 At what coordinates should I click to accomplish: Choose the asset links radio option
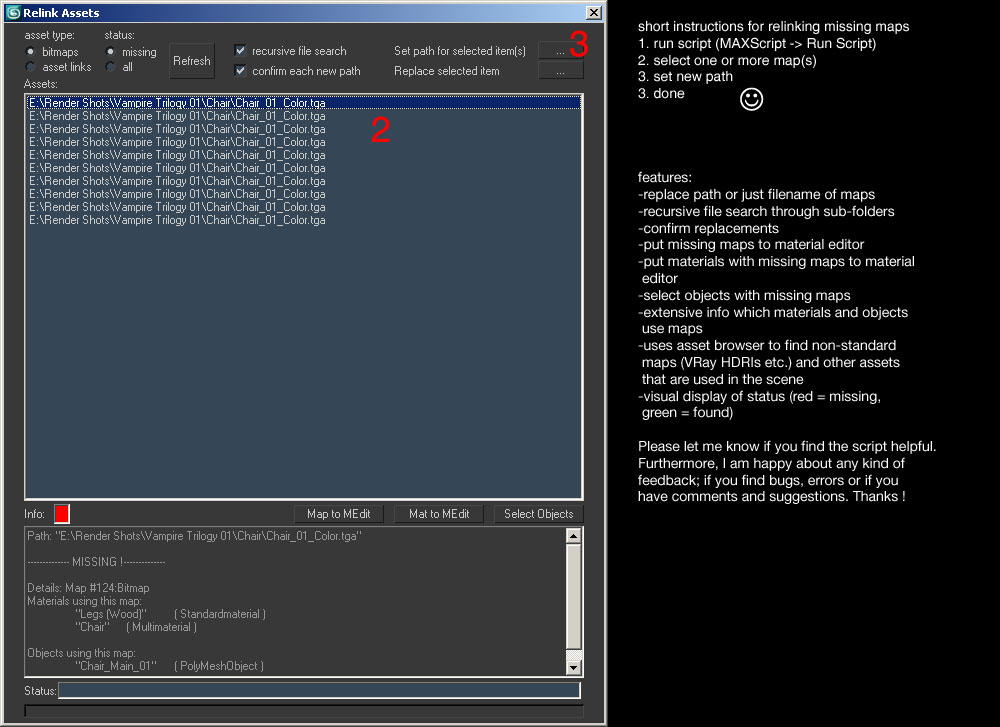click(x=32, y=67)
